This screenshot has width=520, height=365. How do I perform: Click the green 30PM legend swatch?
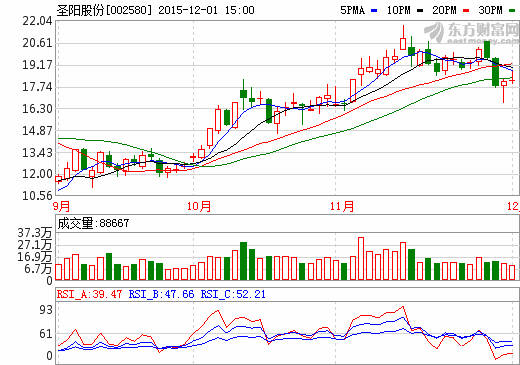512,11
